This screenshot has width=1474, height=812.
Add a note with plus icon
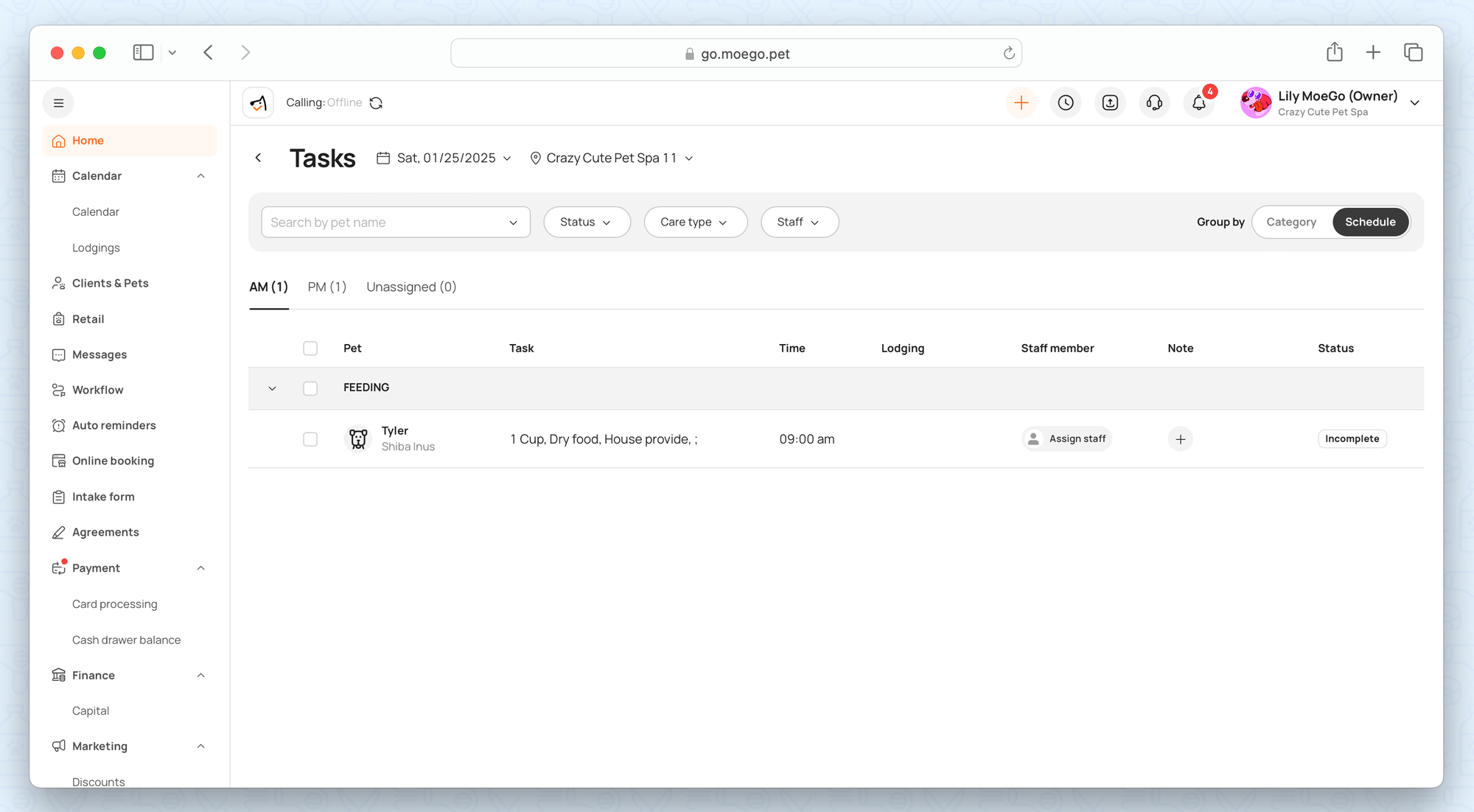point(1180,439)
